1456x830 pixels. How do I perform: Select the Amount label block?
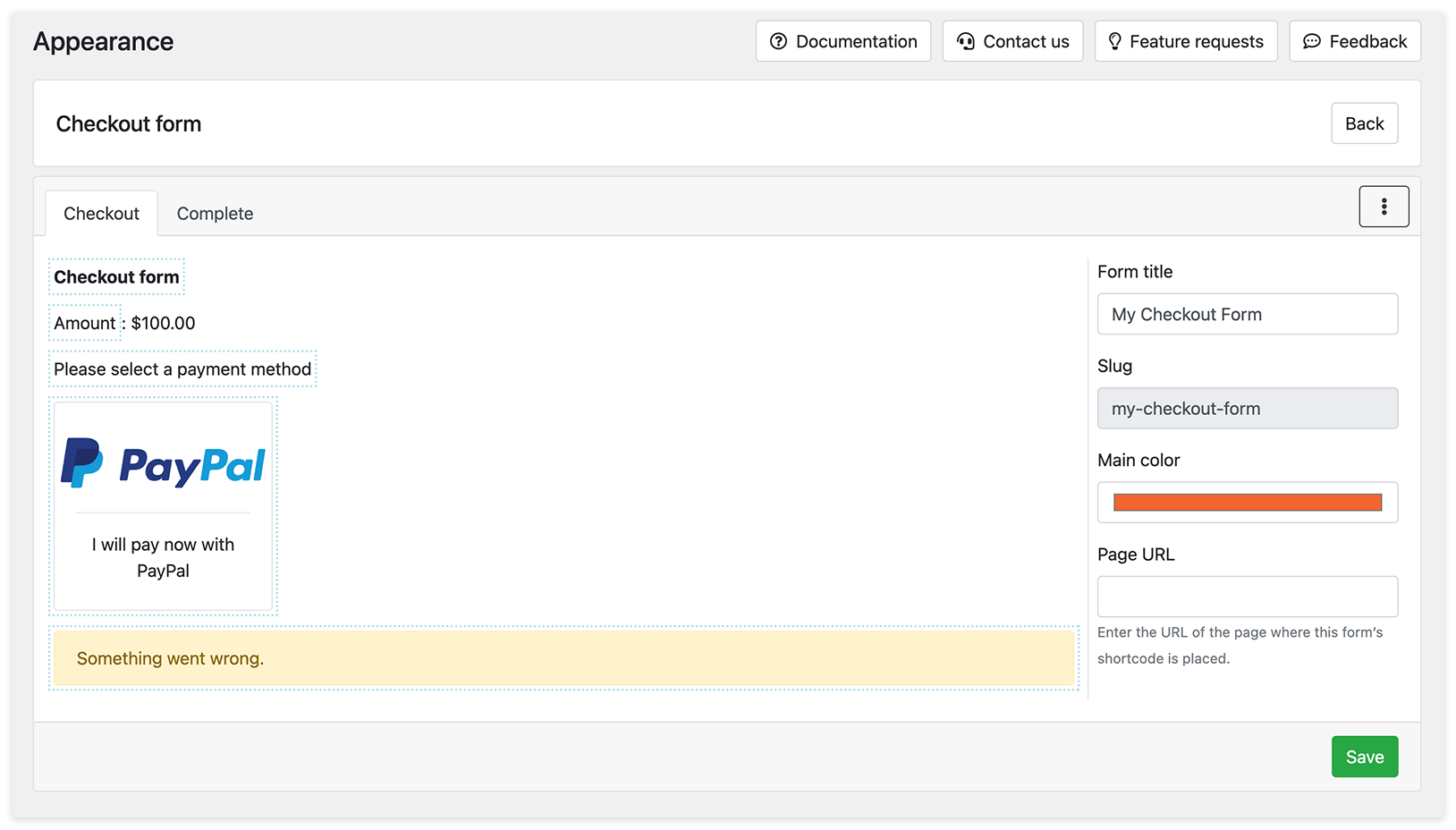click(x=85, y=323)
